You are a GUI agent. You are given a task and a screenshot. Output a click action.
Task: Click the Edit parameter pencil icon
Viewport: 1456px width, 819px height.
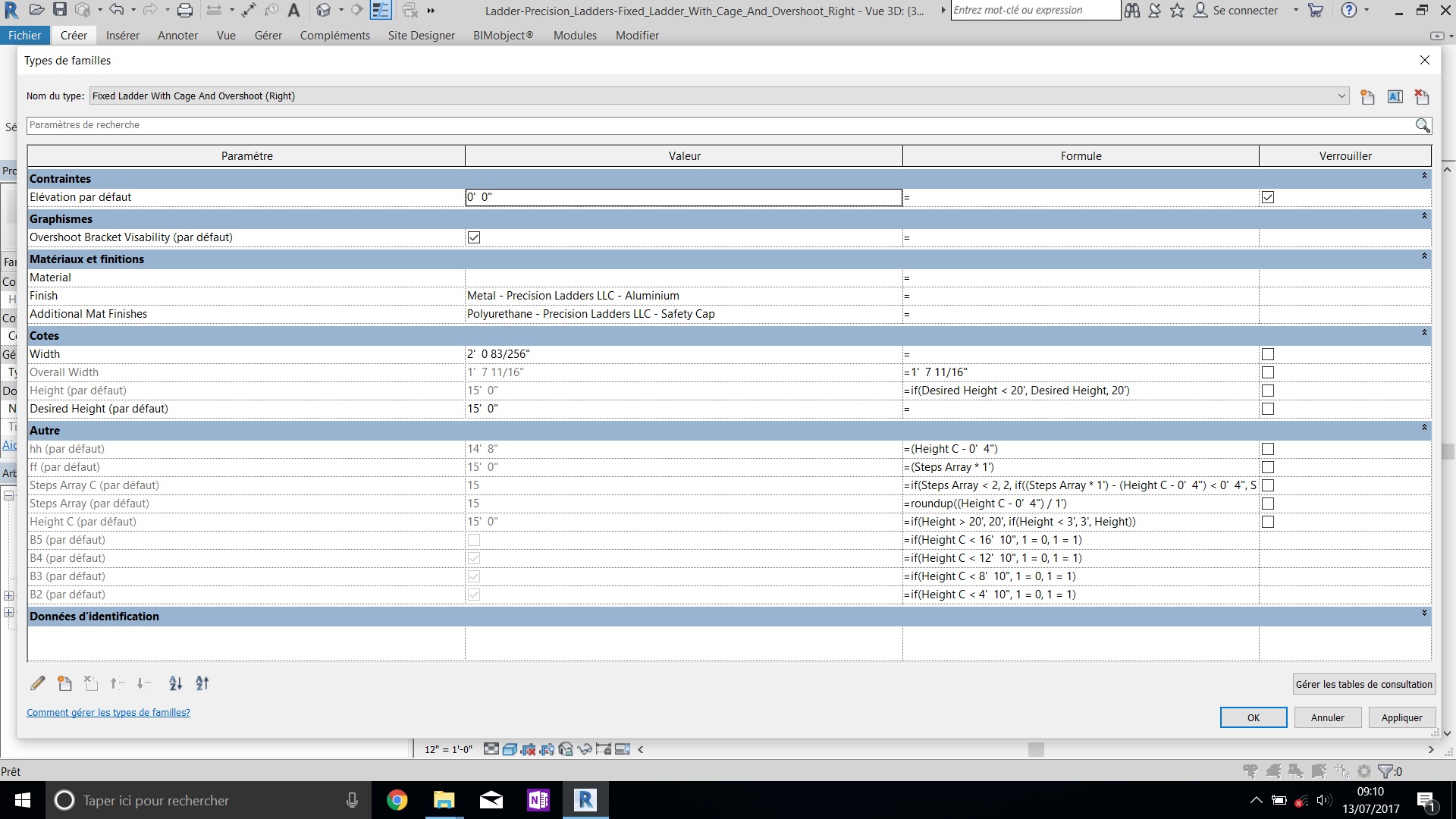tap(38, 683)
